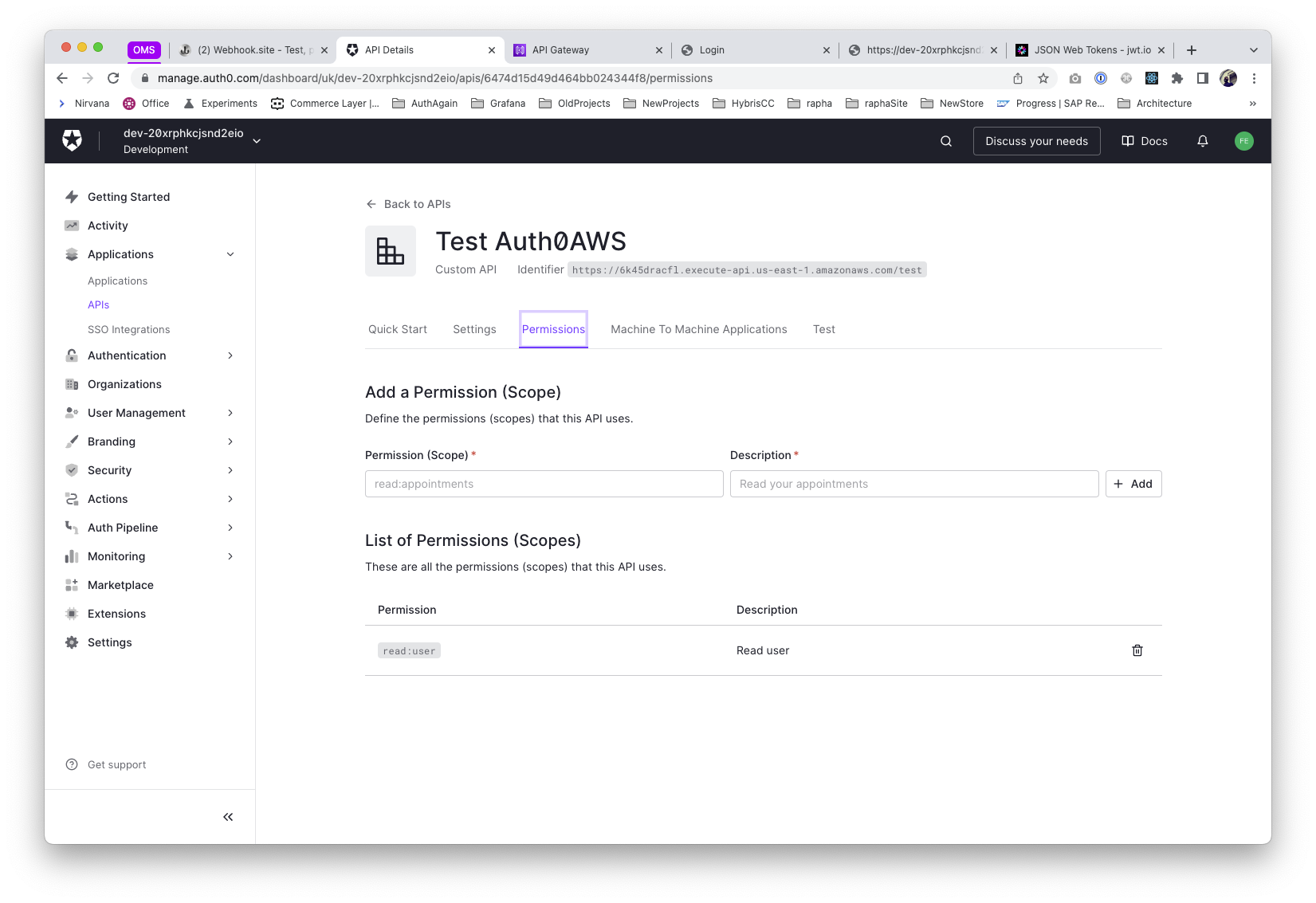The width and height of the screenshot is (1316, 903).
Task: Click the Add permission button
Action: (x=1133, y=484)
